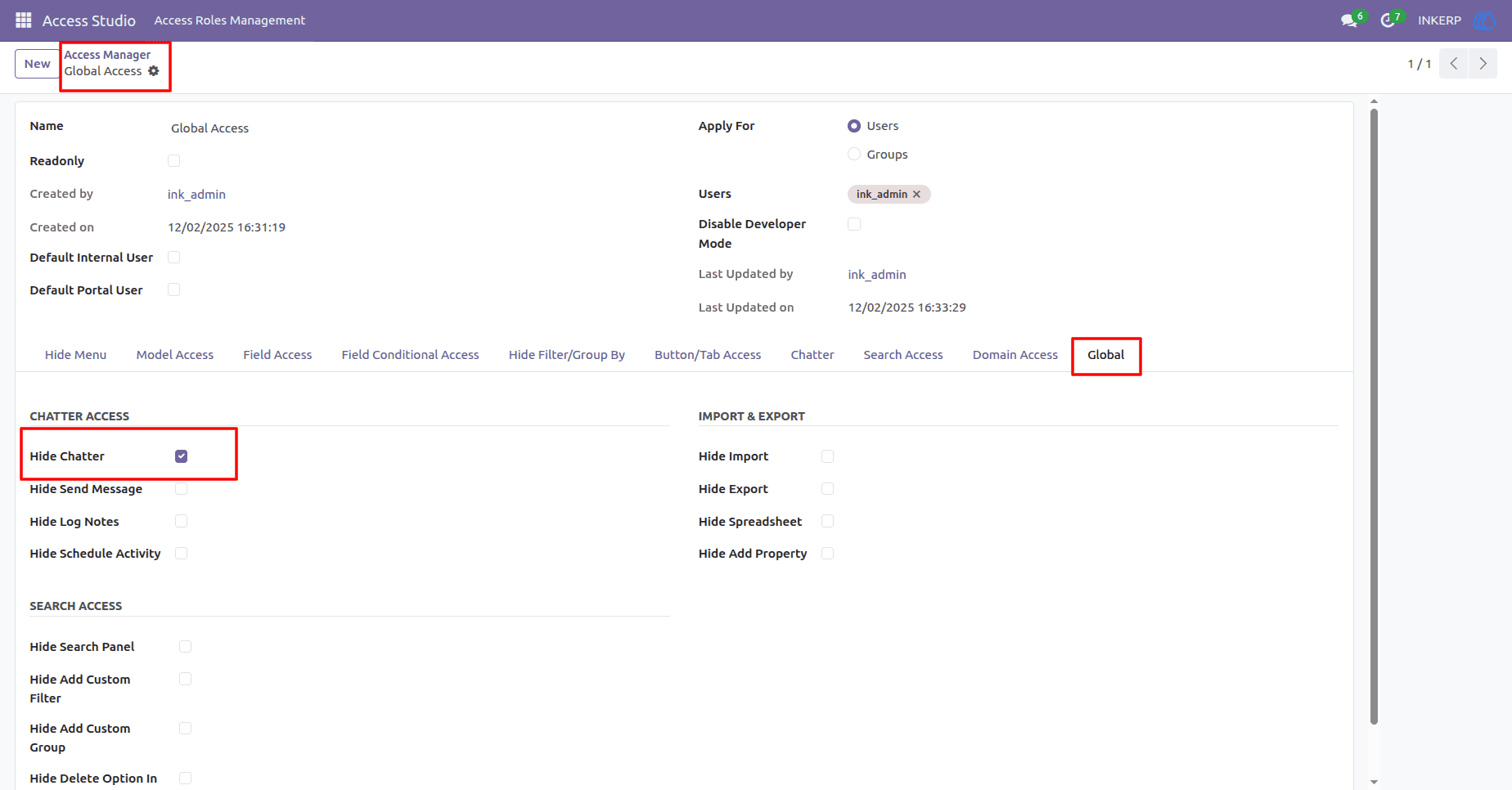Go to previous record arrow
The image size is (1512, 790).
click(1454, 64)
